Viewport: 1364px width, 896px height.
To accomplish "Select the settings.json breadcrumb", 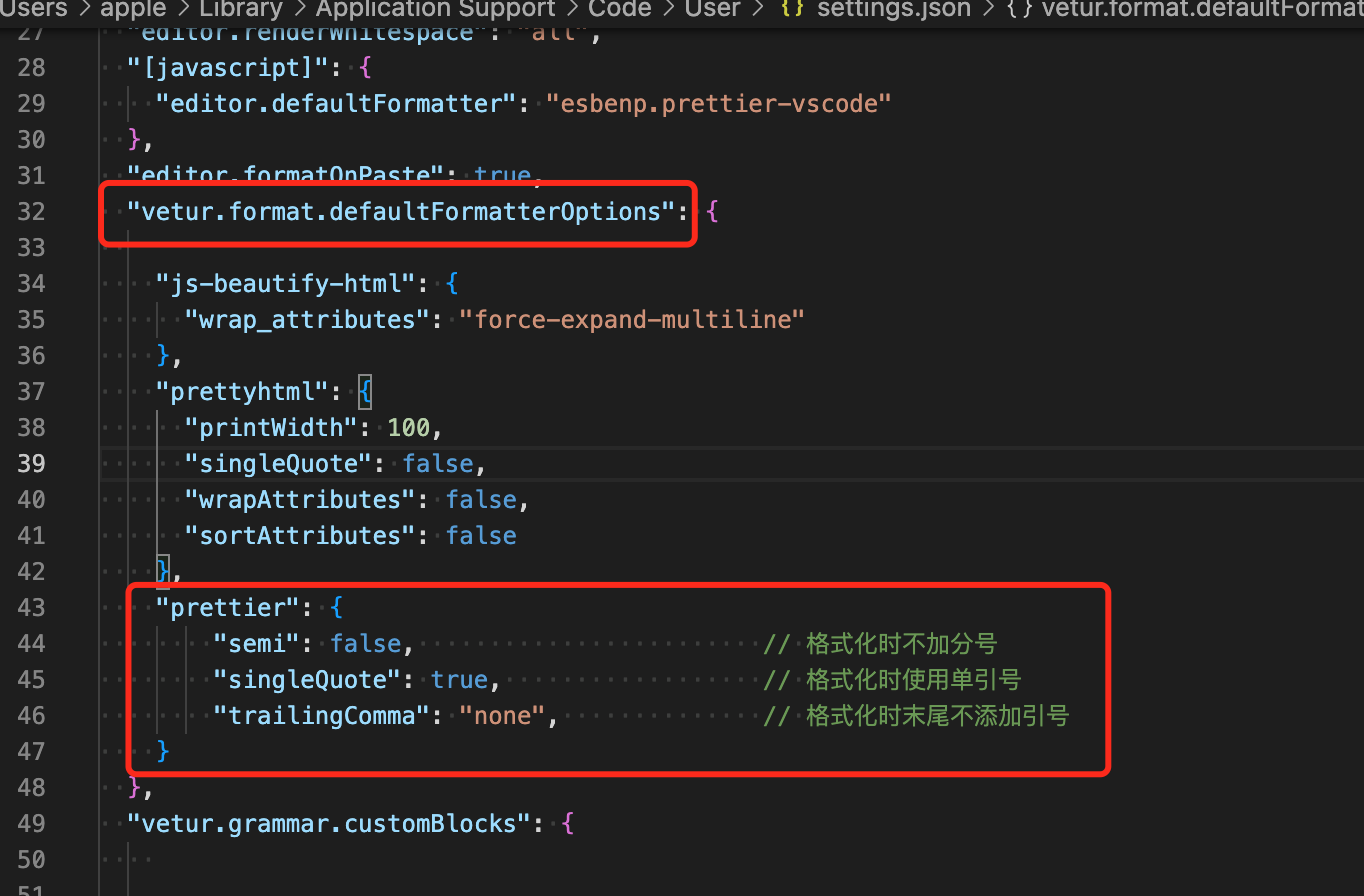I will point(893,9).
